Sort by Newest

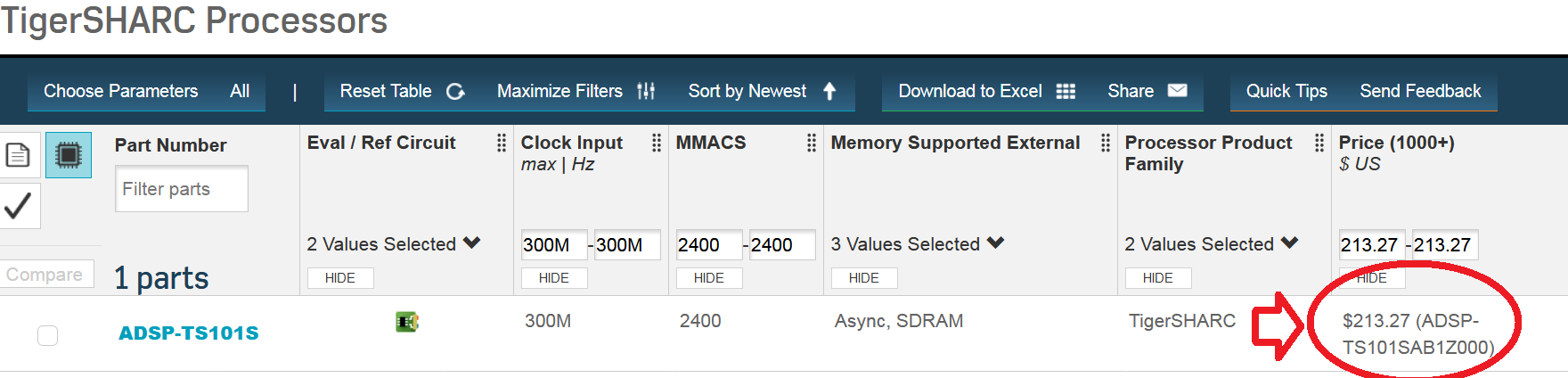(x=747, y=91)
